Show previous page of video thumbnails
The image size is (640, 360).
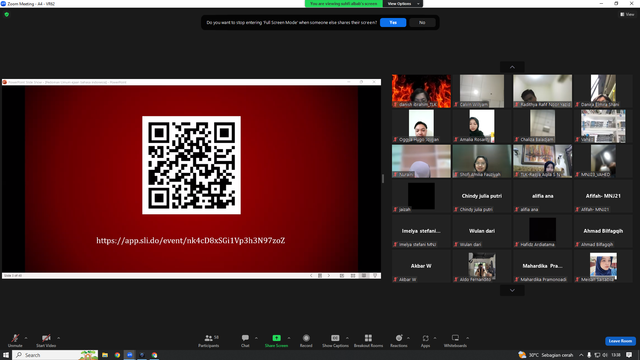click(512, 67)
